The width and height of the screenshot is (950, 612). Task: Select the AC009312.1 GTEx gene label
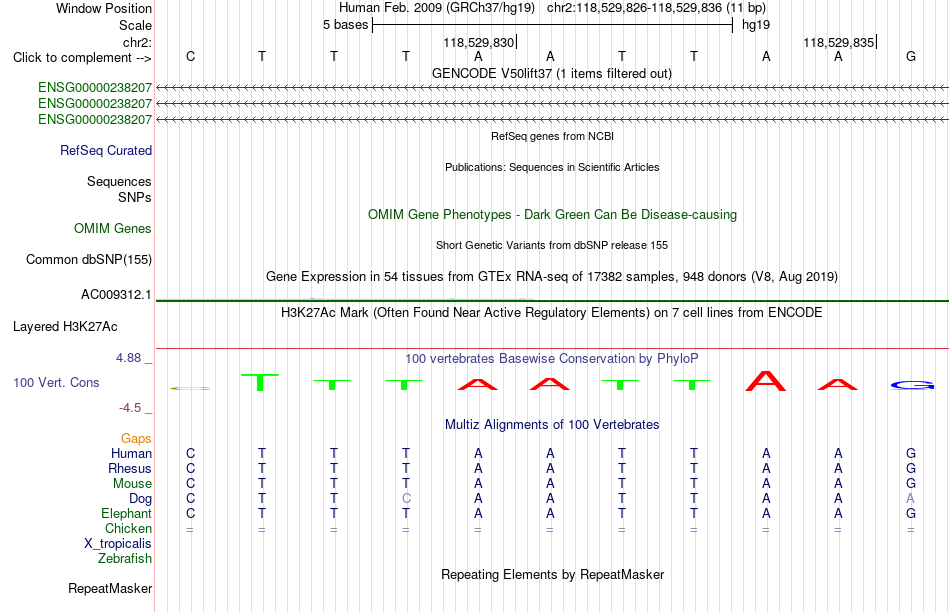coord(116,294)
